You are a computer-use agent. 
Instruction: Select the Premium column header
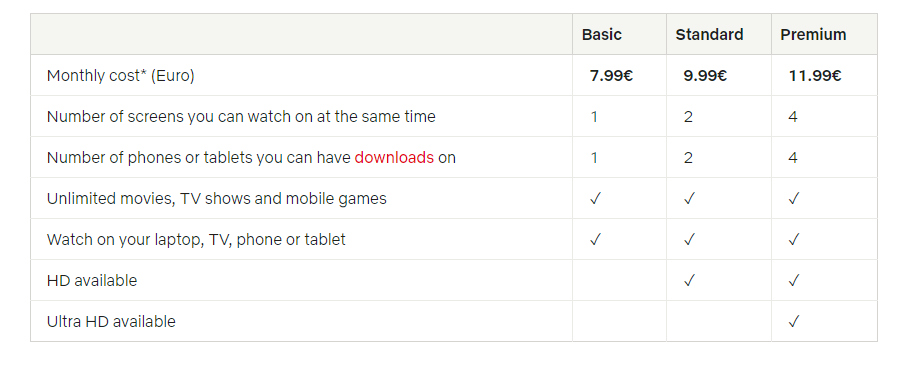(x=813, y=35)
